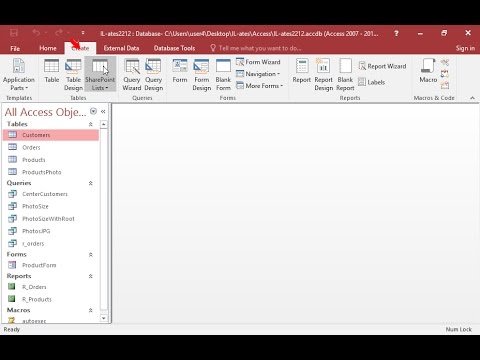The width and height of the screenshot is (480, 360).
Task: Launch the Query Wizard
Action: (x=132, y=74)
